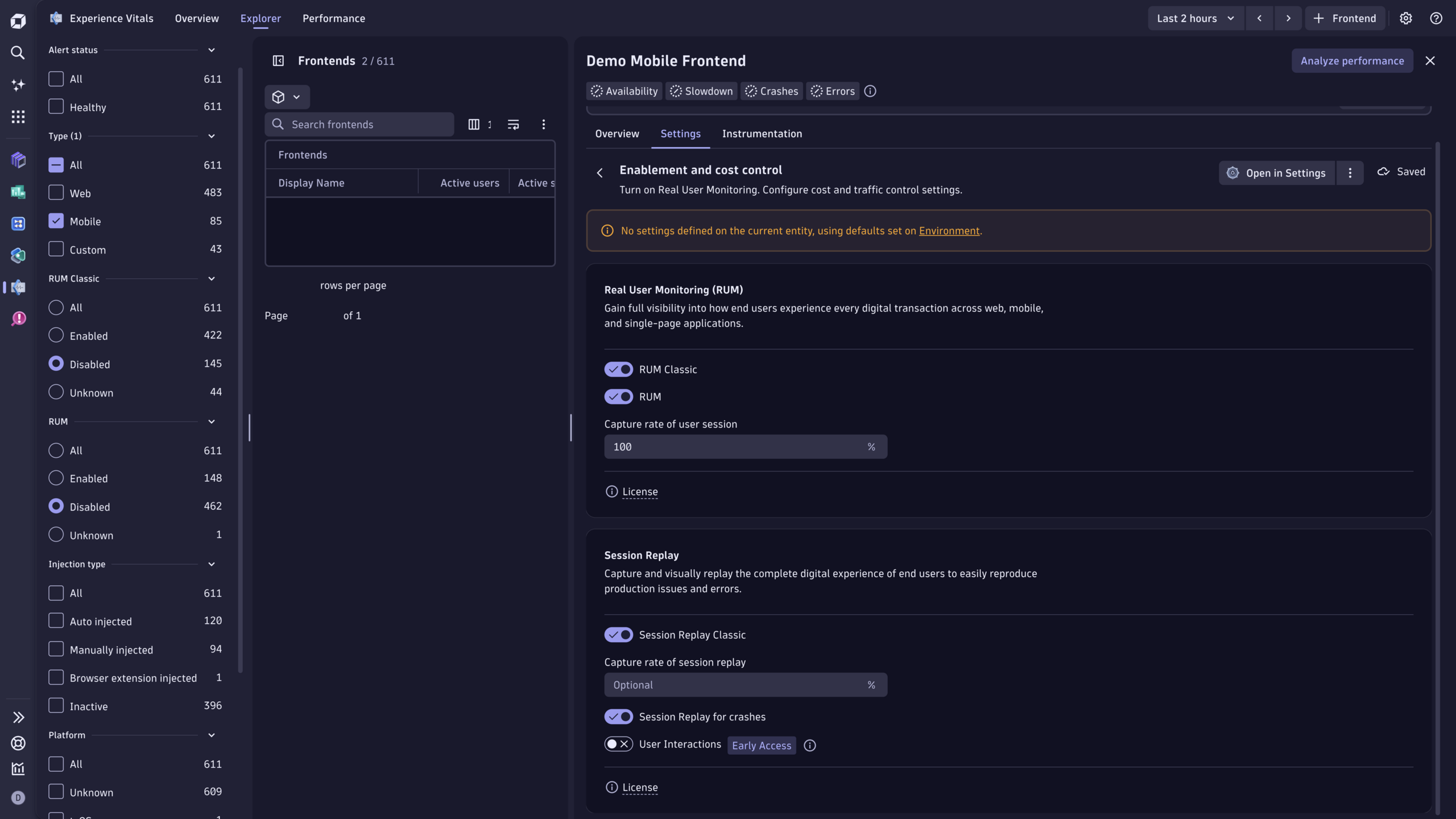Click the Davis AI sparkle icon
Image resolution: width=1456 pixels, height=819 pixels.
click(18, 85)
